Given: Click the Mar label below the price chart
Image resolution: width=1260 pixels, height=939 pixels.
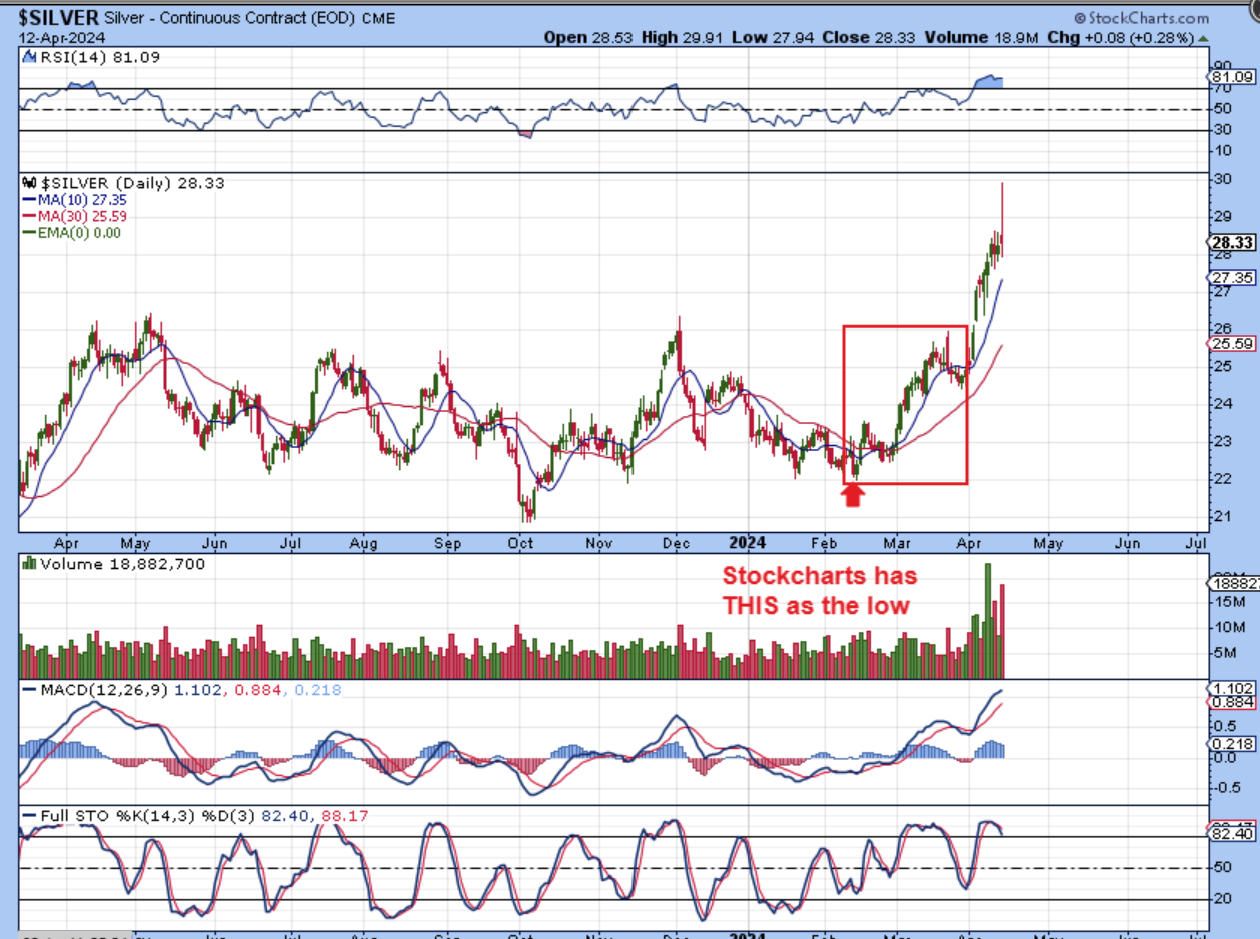Looking at the screenshot, I should tap(897, 543).
